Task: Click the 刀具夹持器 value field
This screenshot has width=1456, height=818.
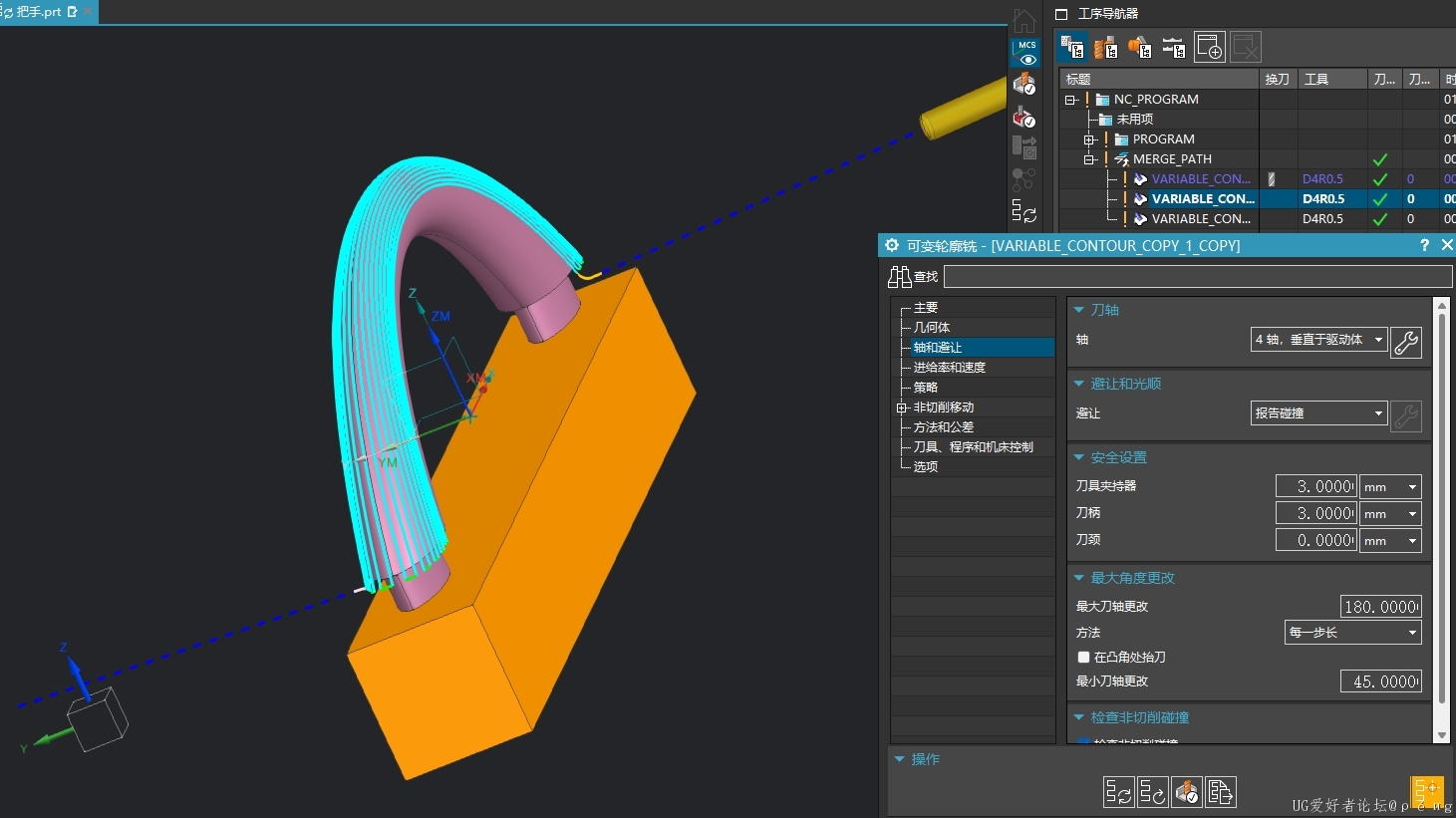Action: (1316, 486)
